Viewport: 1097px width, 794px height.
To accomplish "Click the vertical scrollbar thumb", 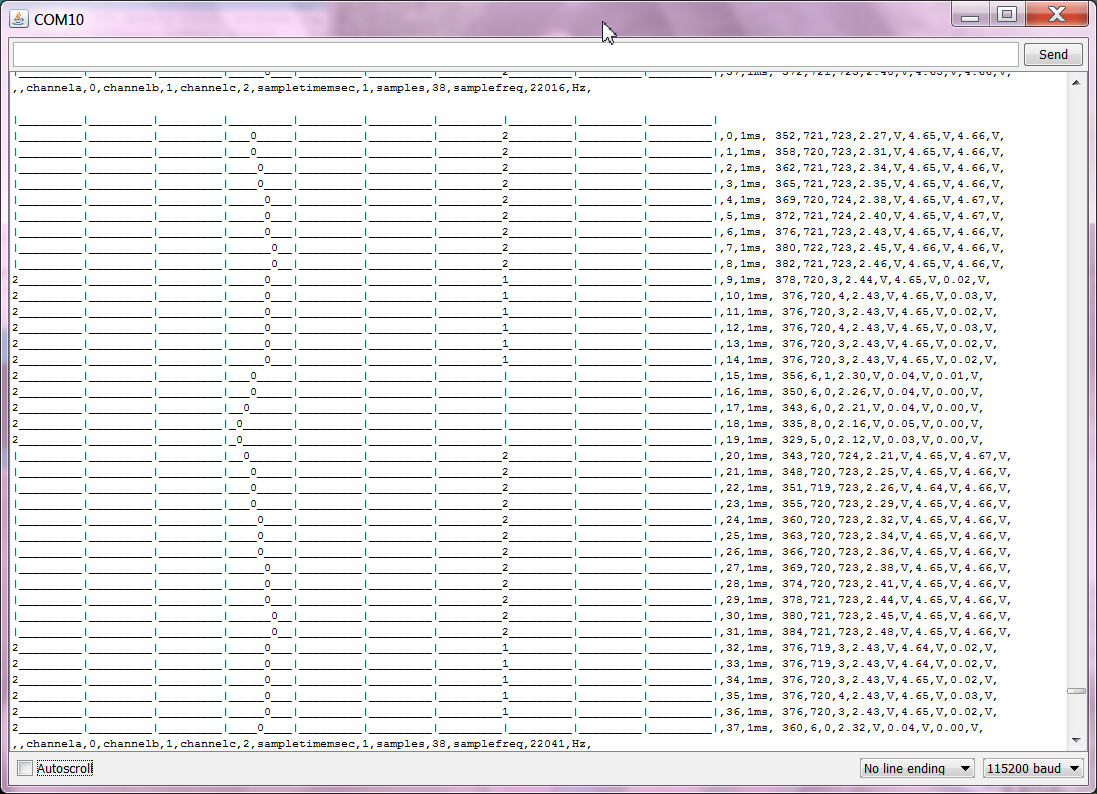I will (1076, 690).
